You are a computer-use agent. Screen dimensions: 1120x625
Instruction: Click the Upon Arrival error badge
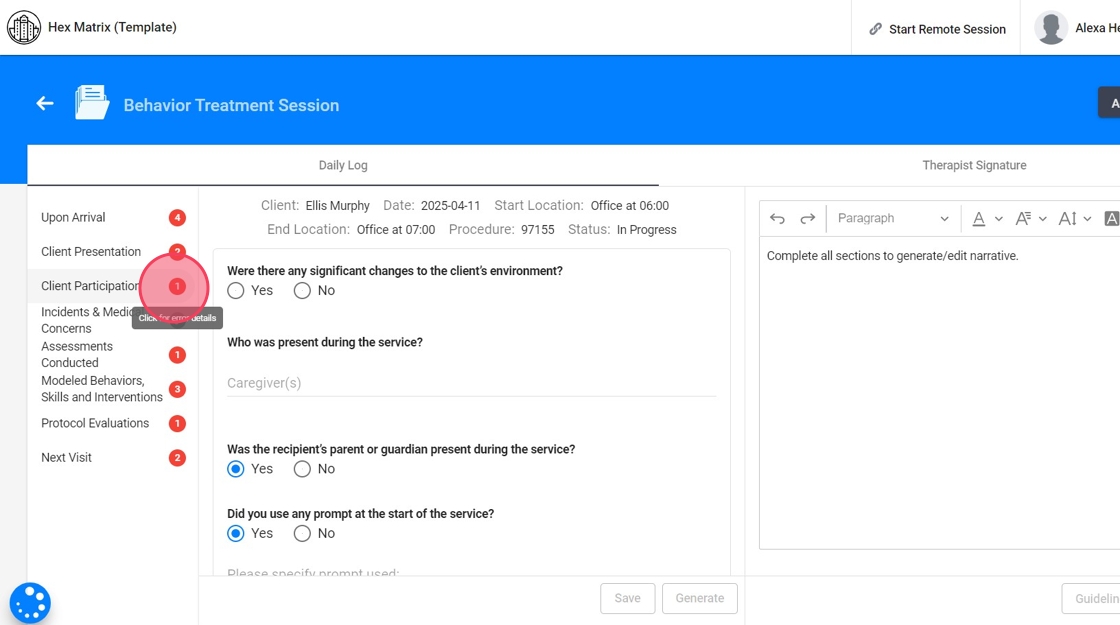point(177,218)
